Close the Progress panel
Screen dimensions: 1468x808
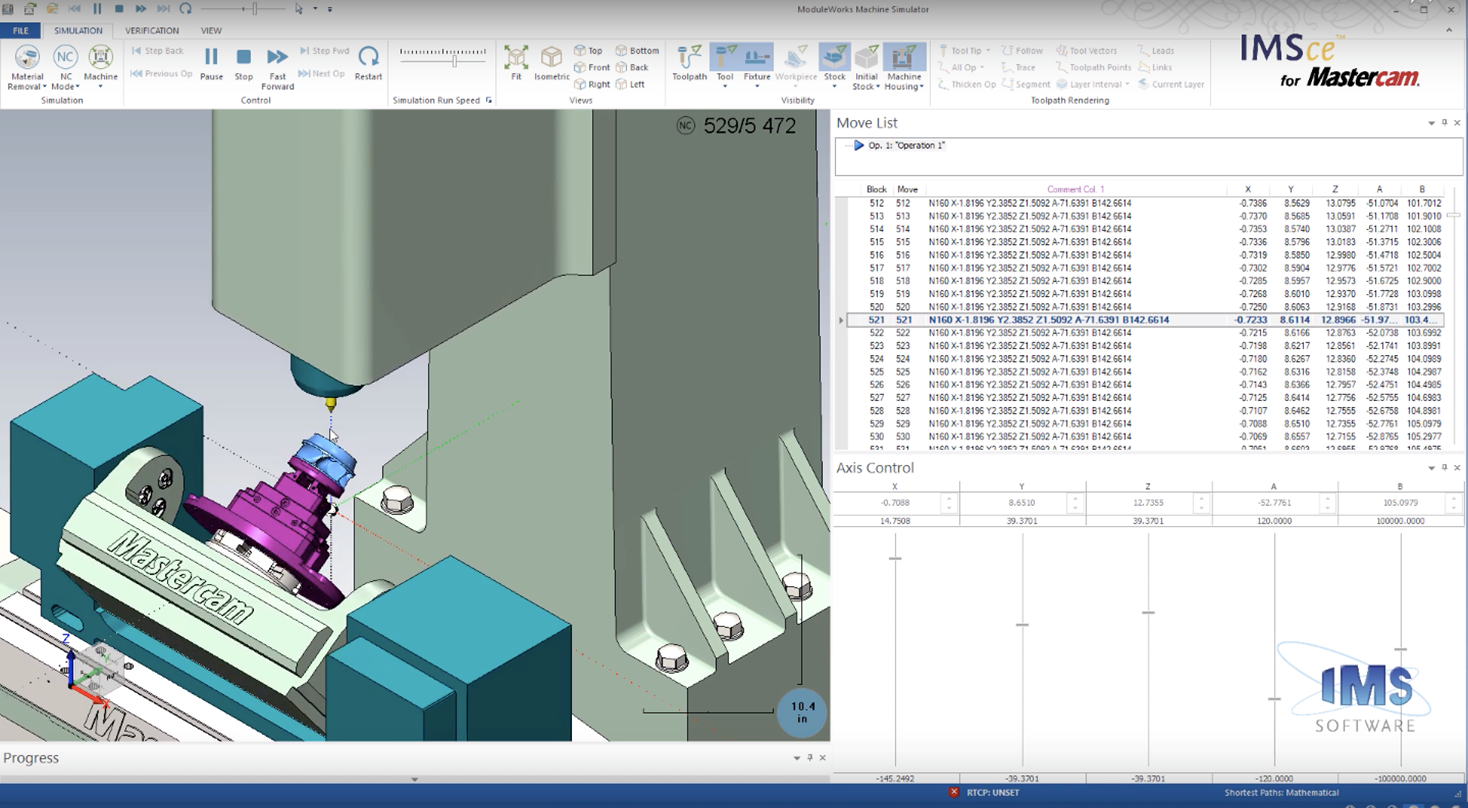point(823,758)
